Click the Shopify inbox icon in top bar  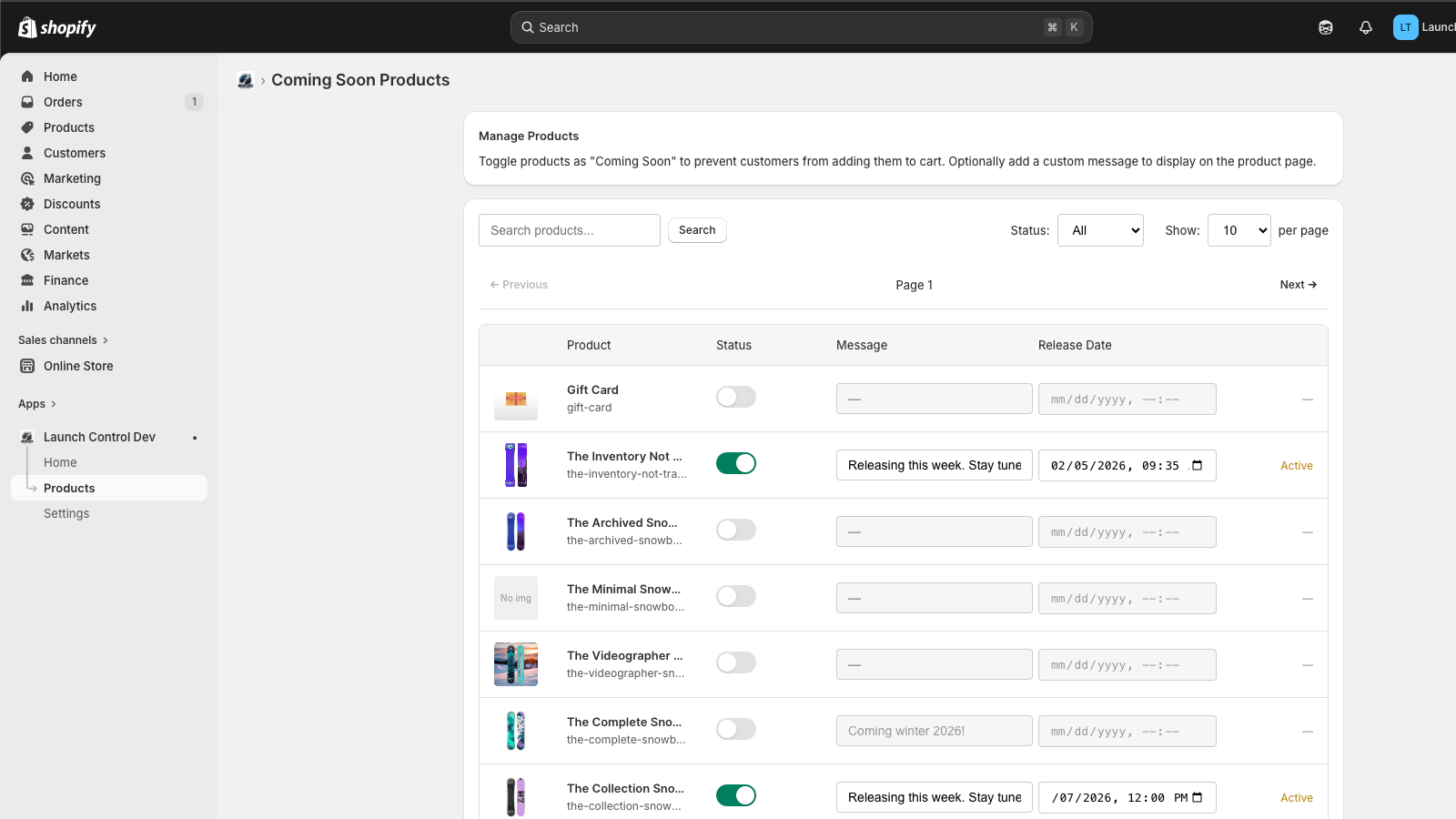pos(1325,27)
